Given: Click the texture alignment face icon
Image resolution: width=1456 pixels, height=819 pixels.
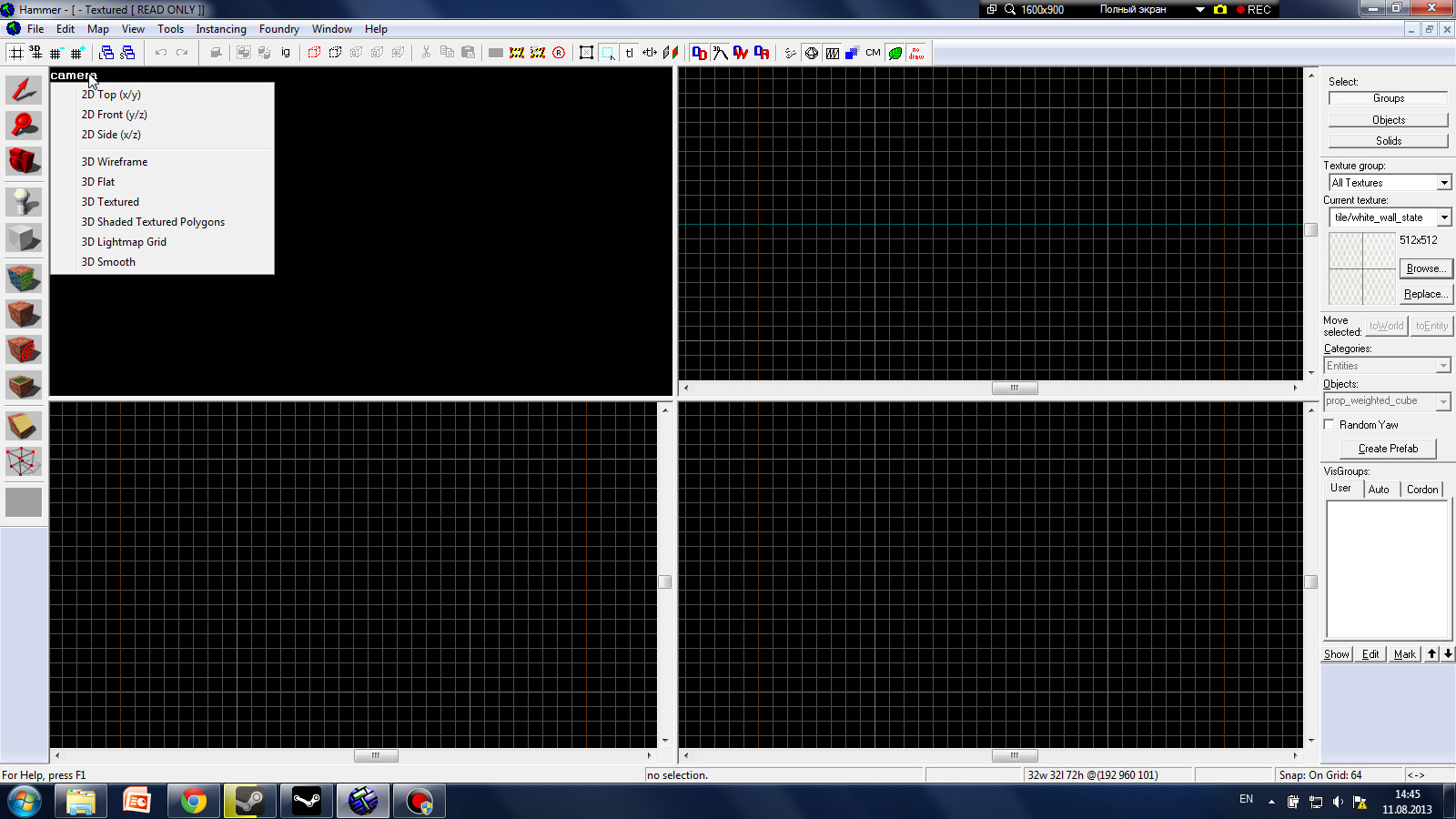Looking at the screenshot, I should click(671, 53).
